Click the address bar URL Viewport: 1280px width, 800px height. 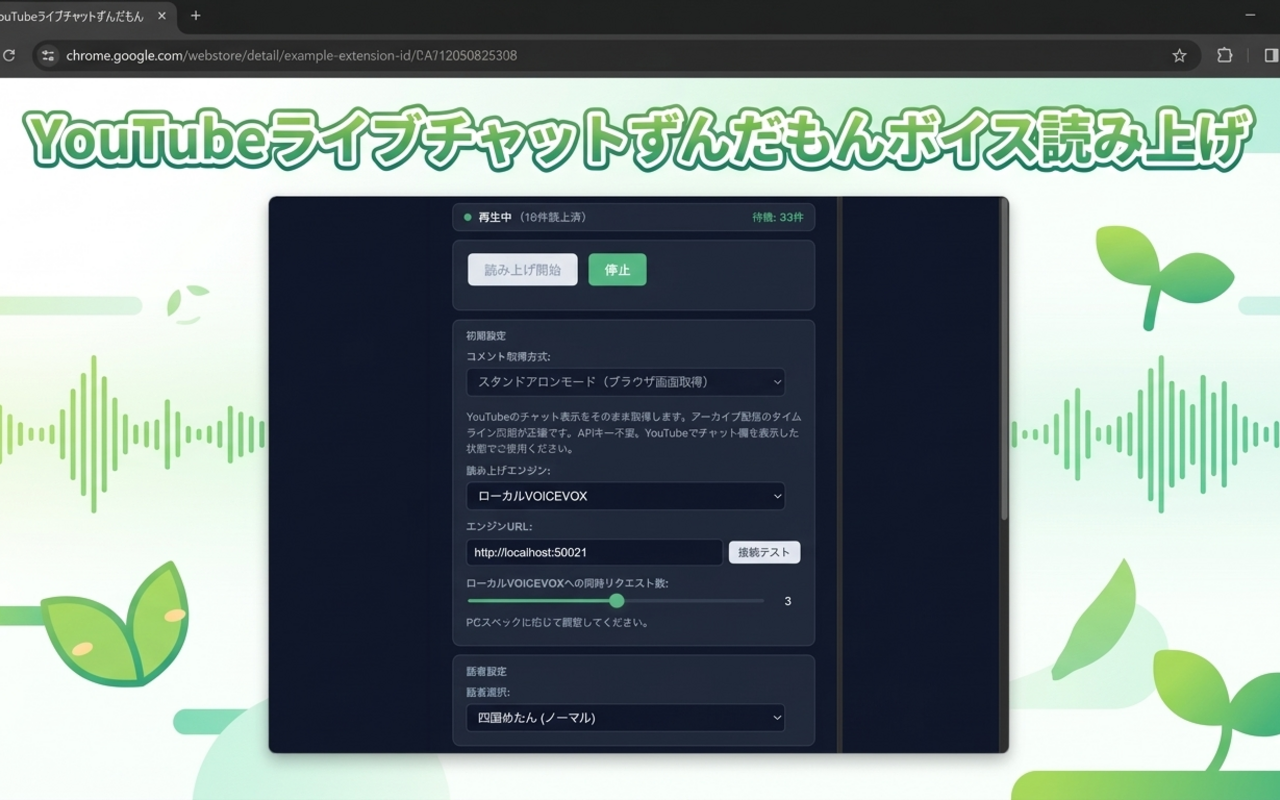coord(291,56)
